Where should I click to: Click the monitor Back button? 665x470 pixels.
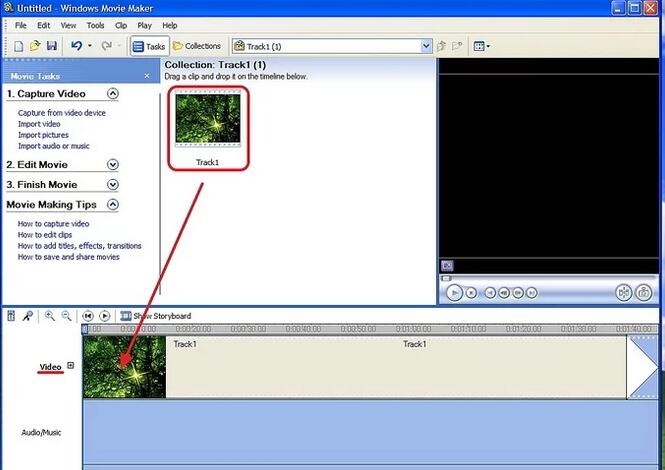click(x=490, y=293)
